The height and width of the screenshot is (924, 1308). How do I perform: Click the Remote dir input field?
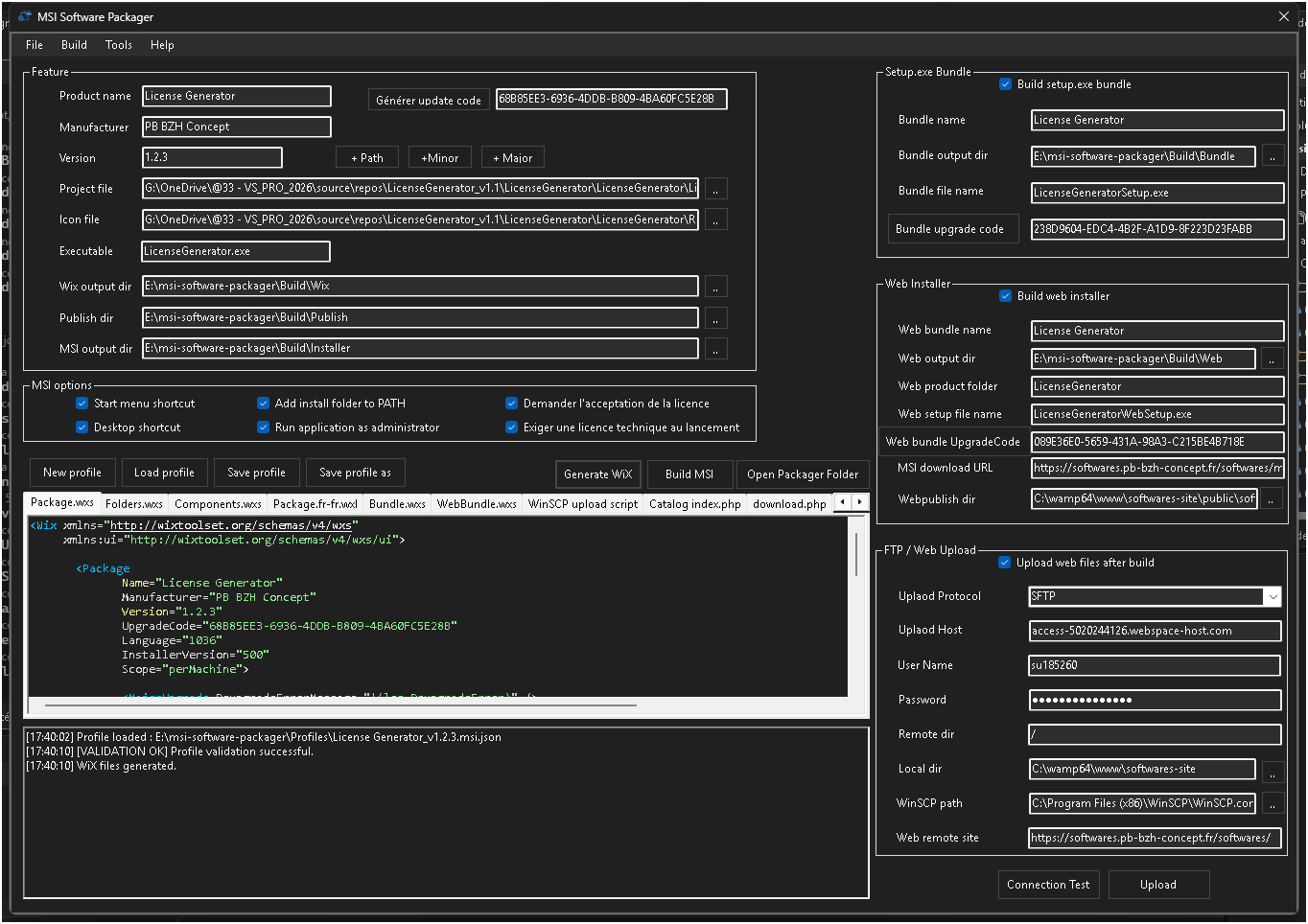(x=1155, y=734)
